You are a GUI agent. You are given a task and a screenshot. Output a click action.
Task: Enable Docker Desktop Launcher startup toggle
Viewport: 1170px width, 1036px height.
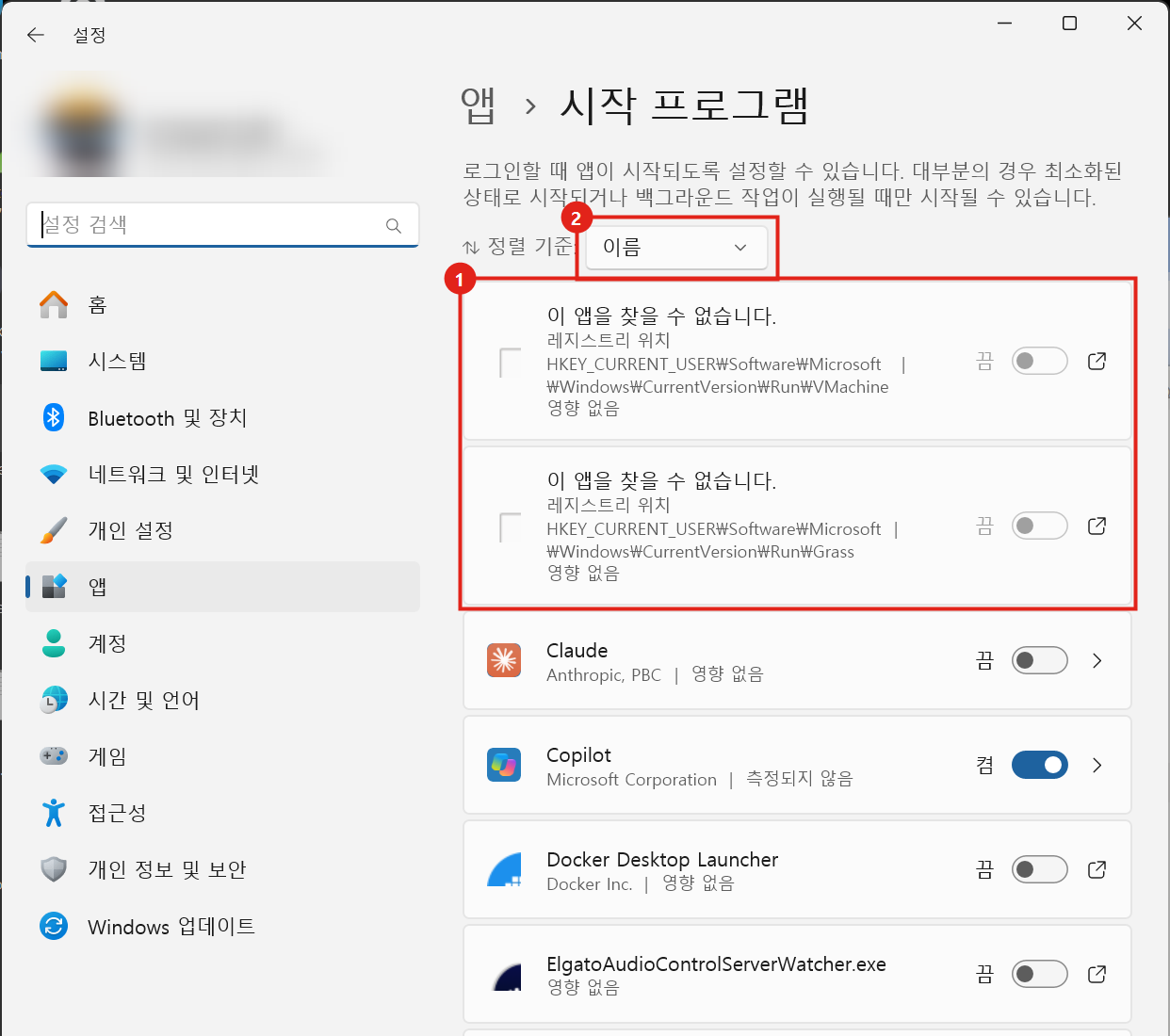[x=1040, y=869]
